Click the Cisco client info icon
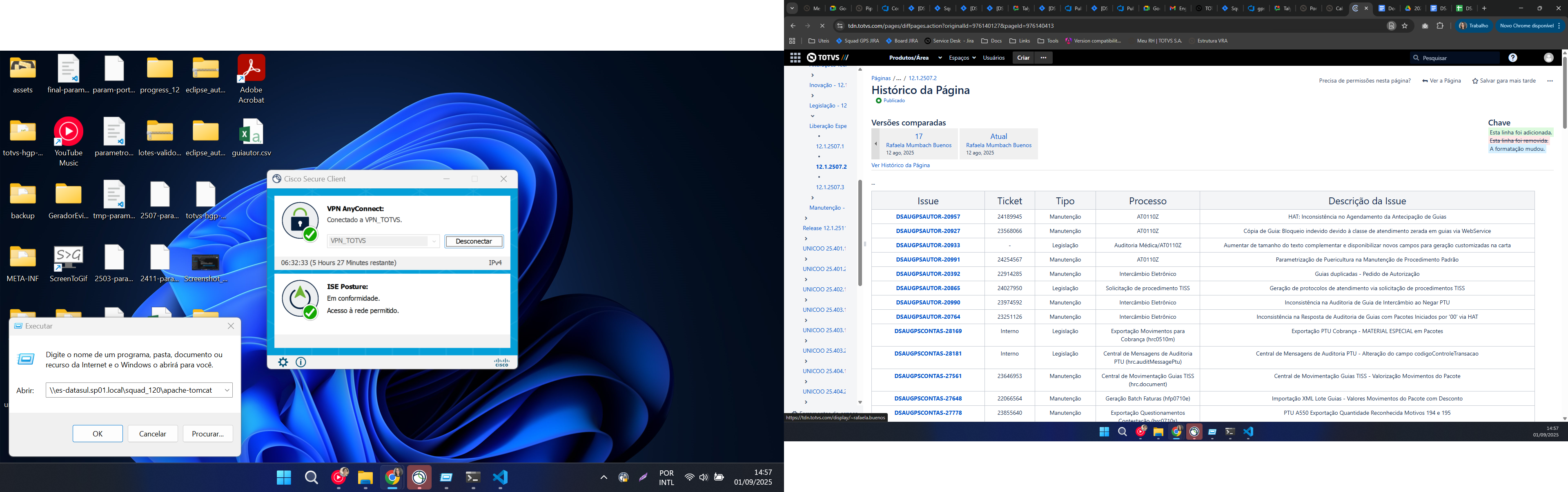This screenshot has height=492, width=1568. pyautogui.click(x=301, y=362)
